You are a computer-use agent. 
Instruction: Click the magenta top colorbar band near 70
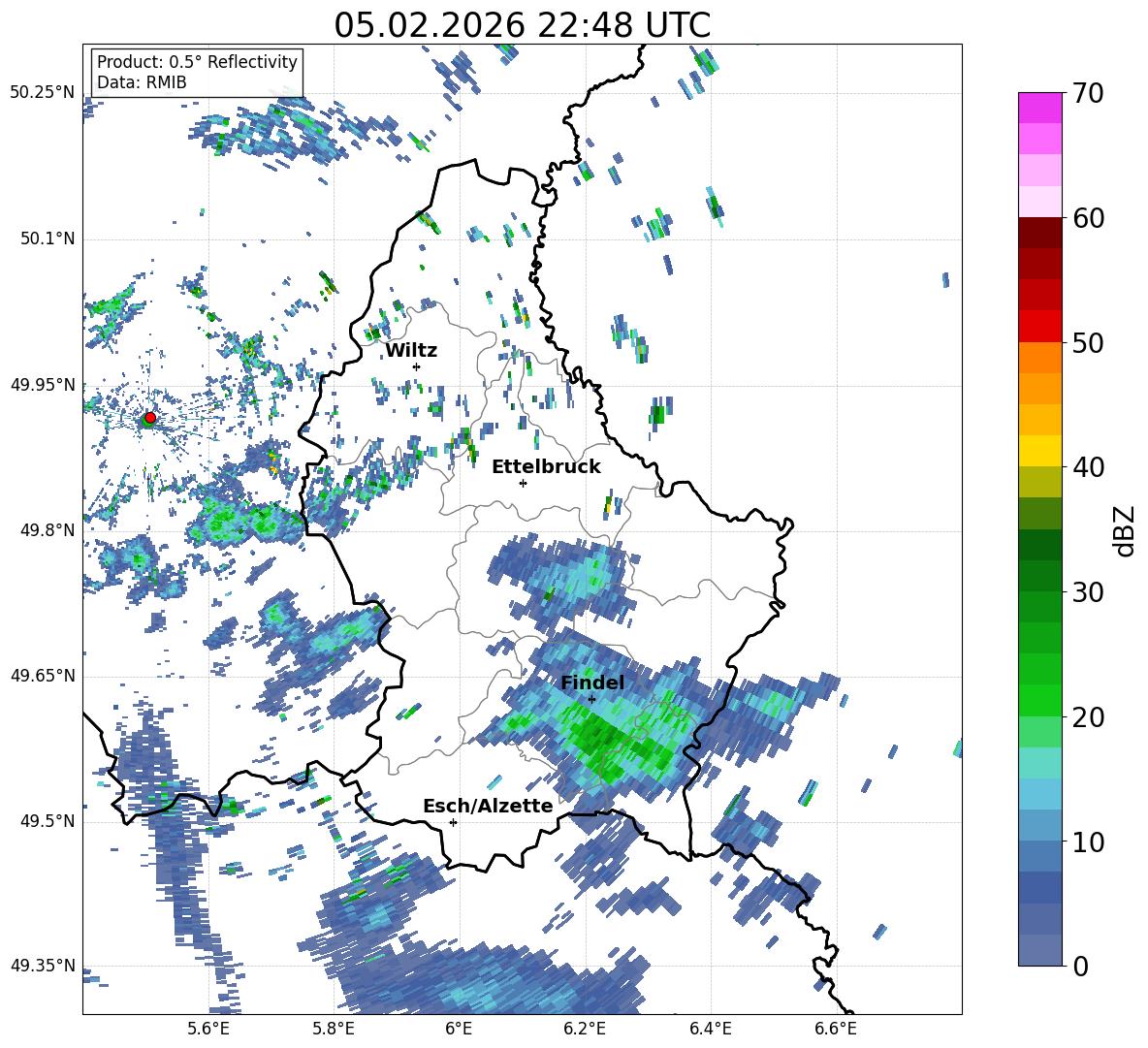click(x=1039, y=108)
